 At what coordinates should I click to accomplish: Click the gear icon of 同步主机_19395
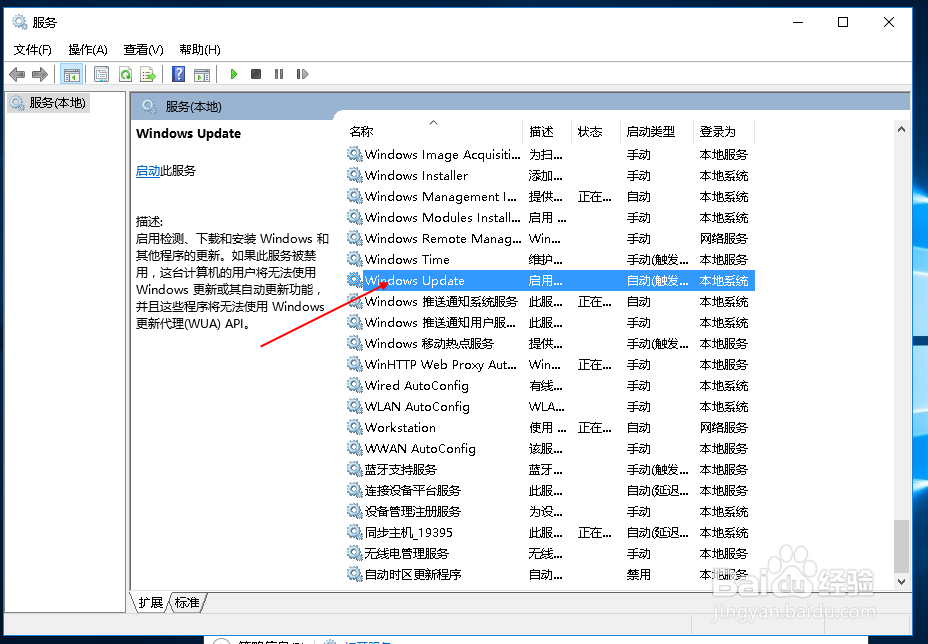coord(355,532)
